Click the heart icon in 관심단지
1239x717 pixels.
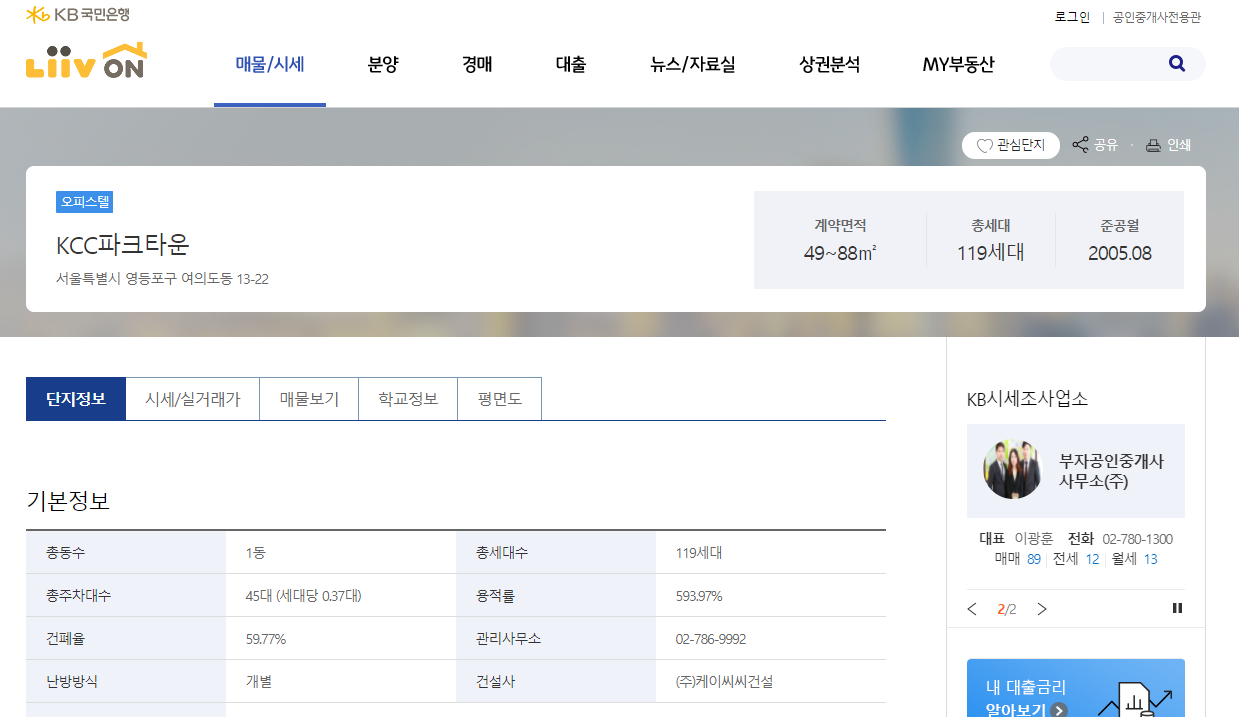984,146
